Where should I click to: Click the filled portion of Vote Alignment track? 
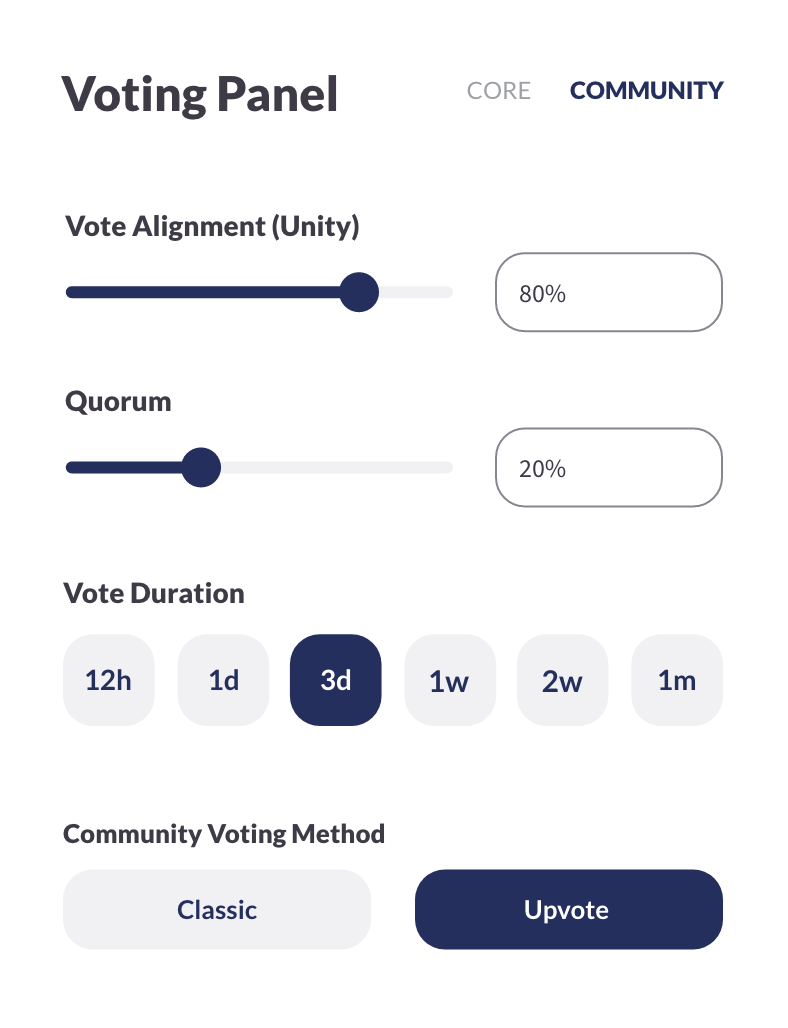click(203, 292)
